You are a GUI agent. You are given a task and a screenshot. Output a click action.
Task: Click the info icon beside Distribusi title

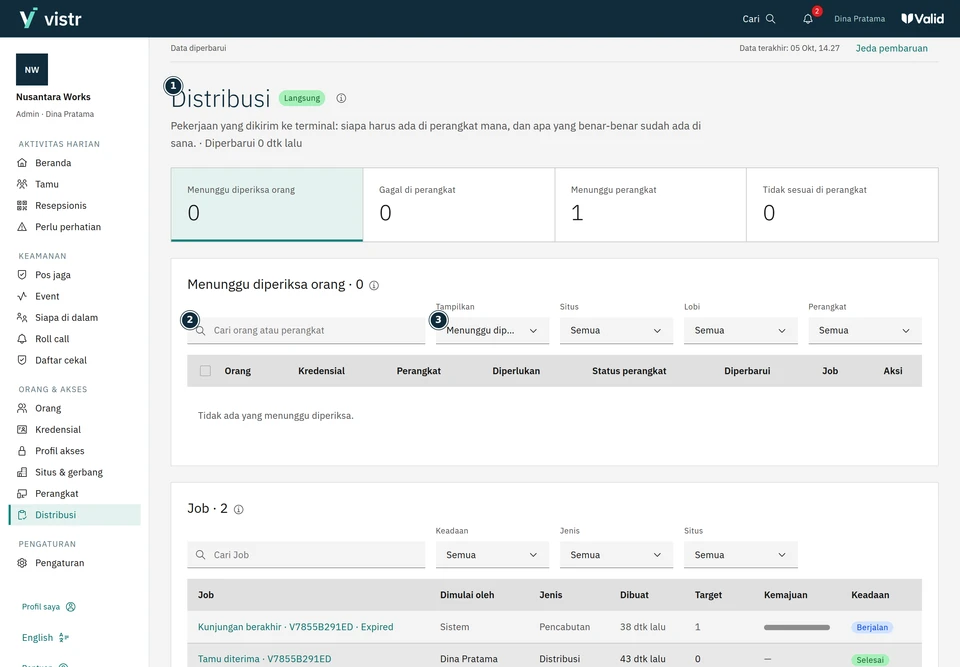click(342, 98)
